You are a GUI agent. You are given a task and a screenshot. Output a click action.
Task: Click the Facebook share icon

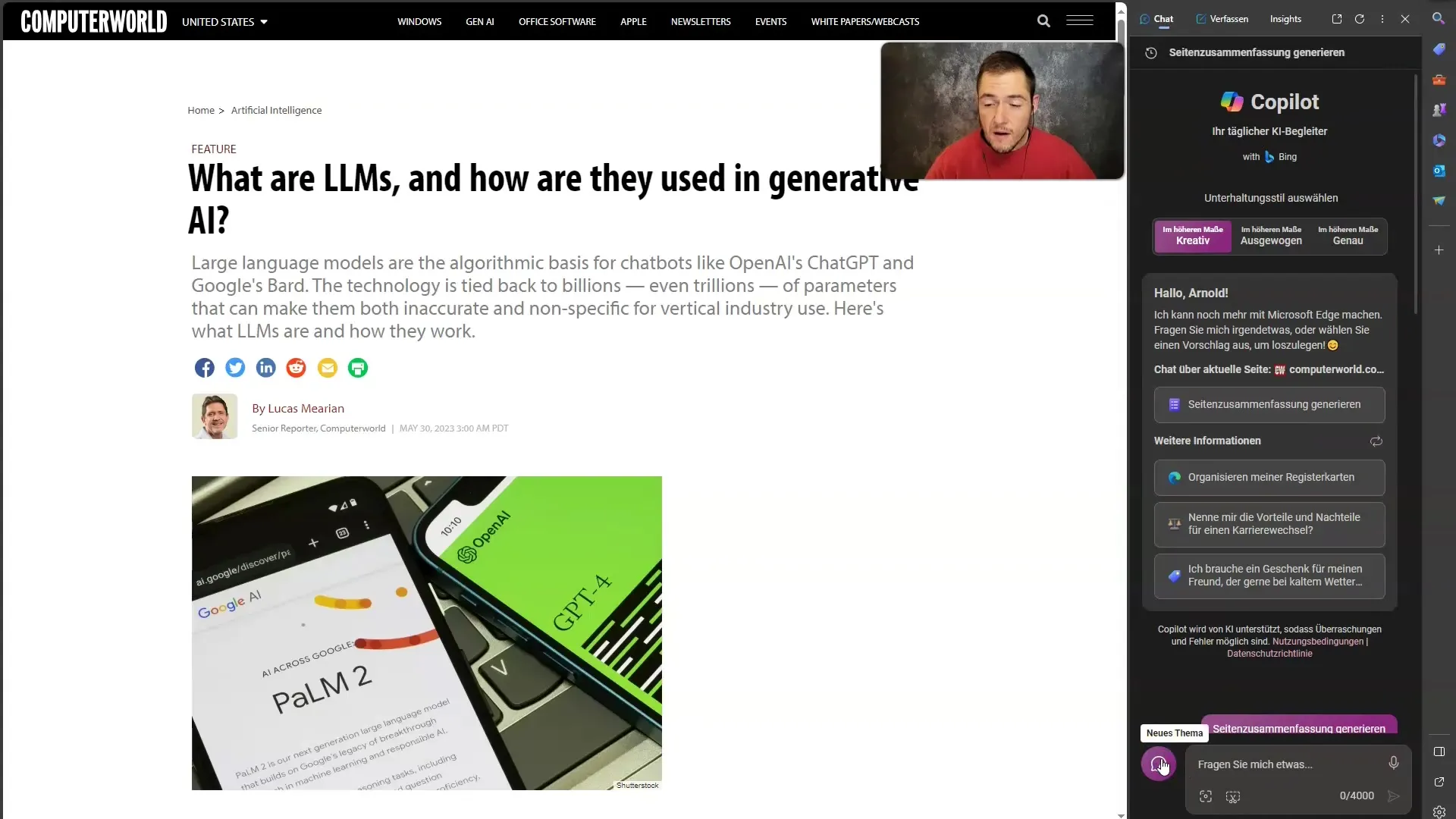point(204,367)
